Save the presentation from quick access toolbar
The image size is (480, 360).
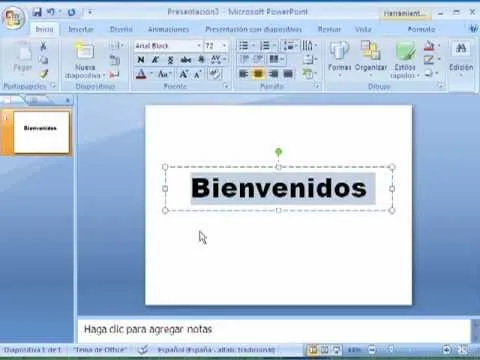tap(37, 12)
